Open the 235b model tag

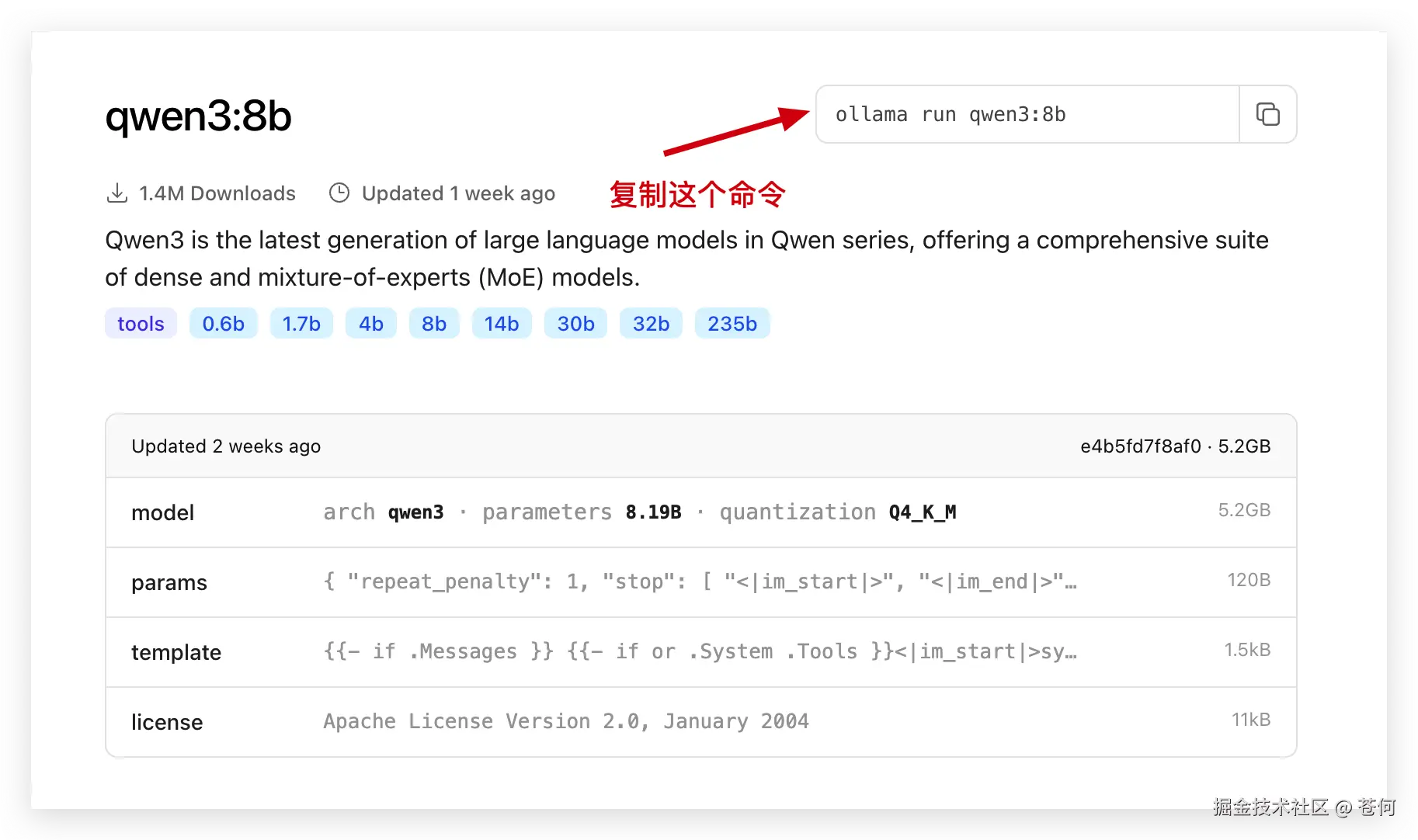(732, 323)
